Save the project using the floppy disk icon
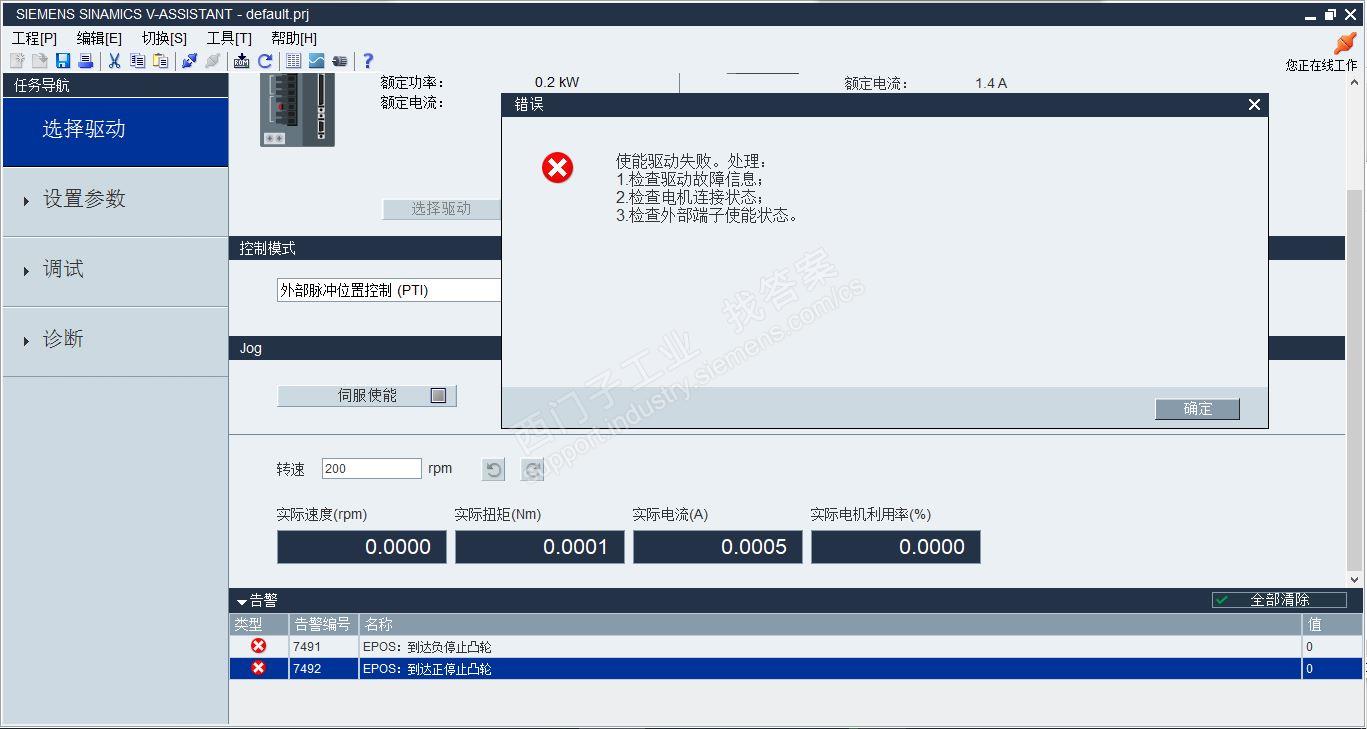 [x=63, y=61]
